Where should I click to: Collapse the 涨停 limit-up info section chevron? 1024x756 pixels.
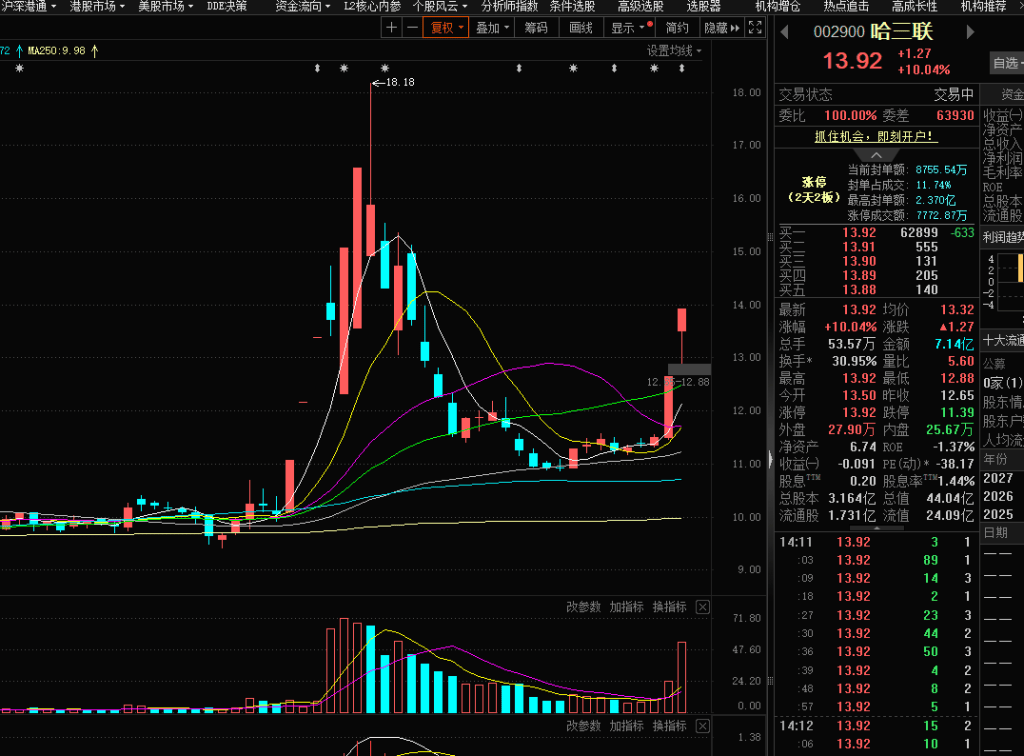[x=876, y=155]
